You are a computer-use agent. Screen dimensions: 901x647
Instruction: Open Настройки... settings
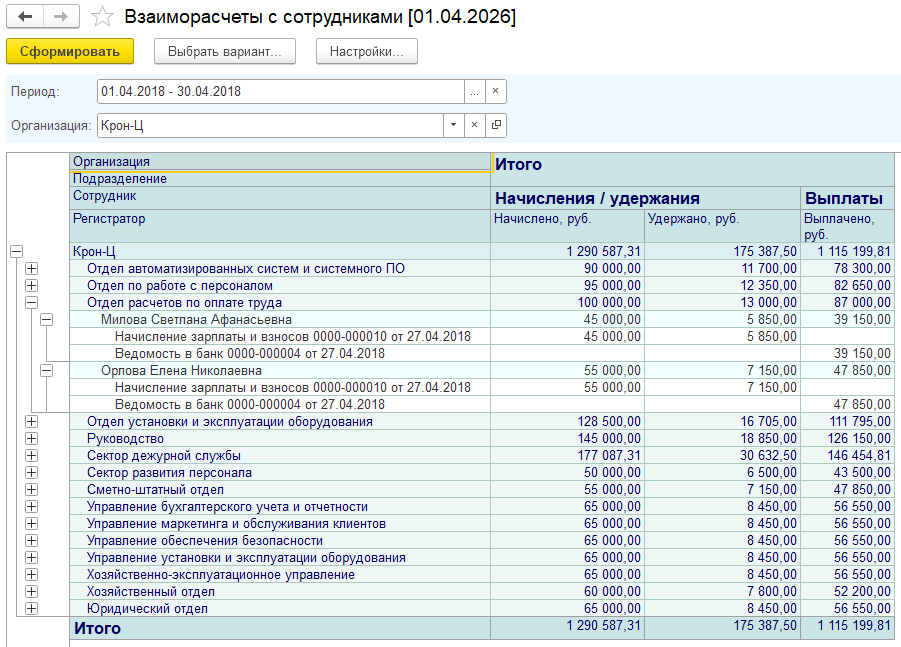click(x=367, y=51)
